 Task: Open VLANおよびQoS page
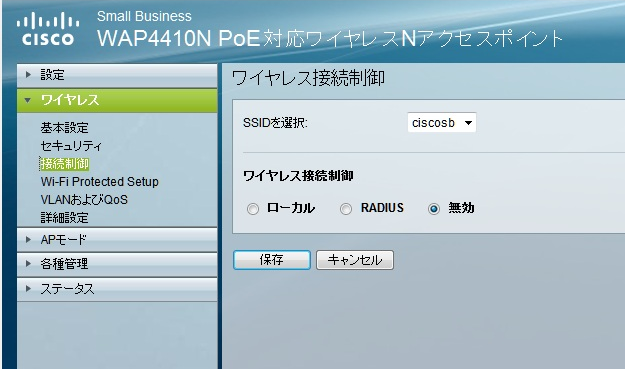tap(84, 200)
